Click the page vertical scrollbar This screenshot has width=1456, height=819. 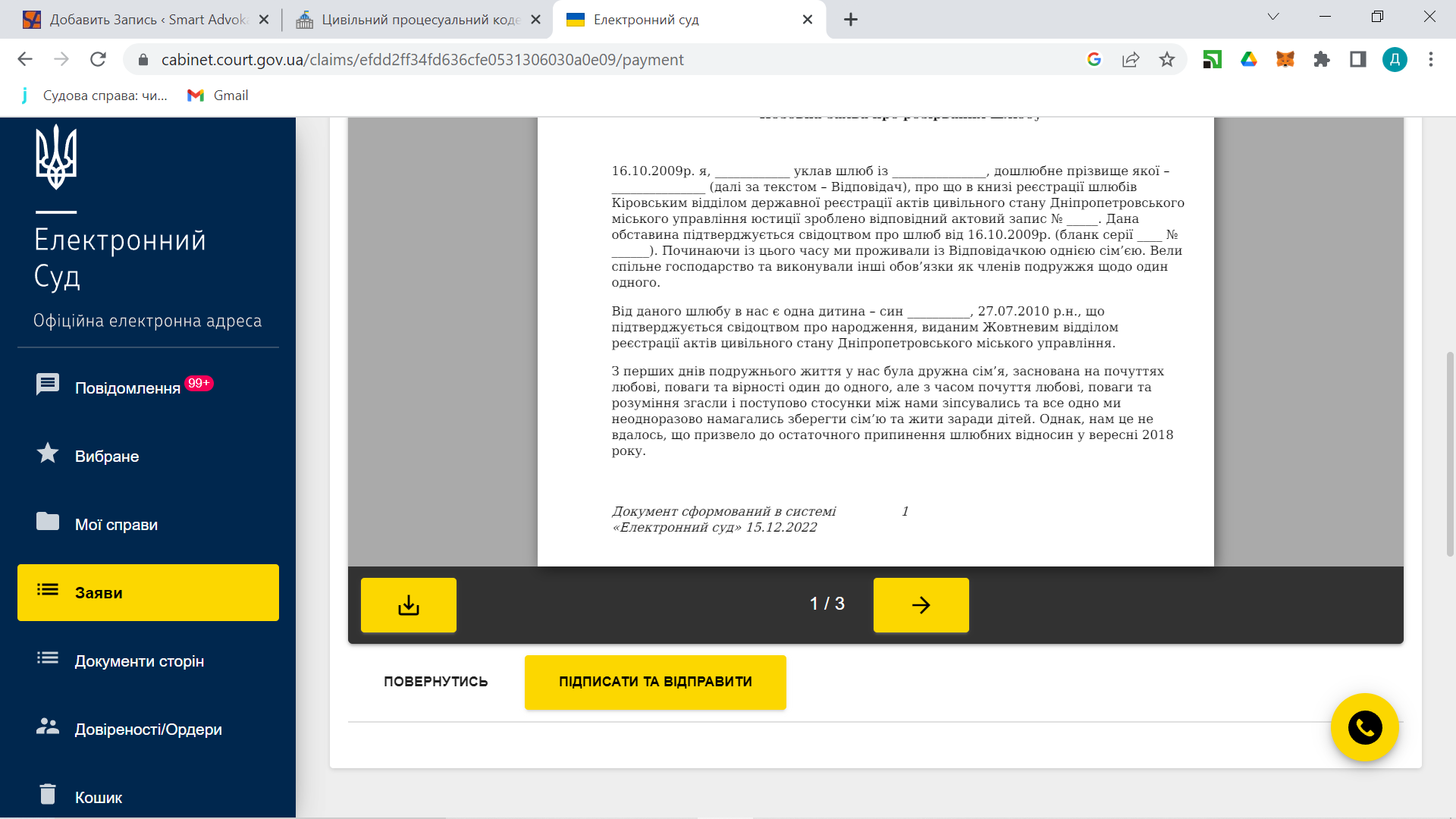click(1450, 455)
